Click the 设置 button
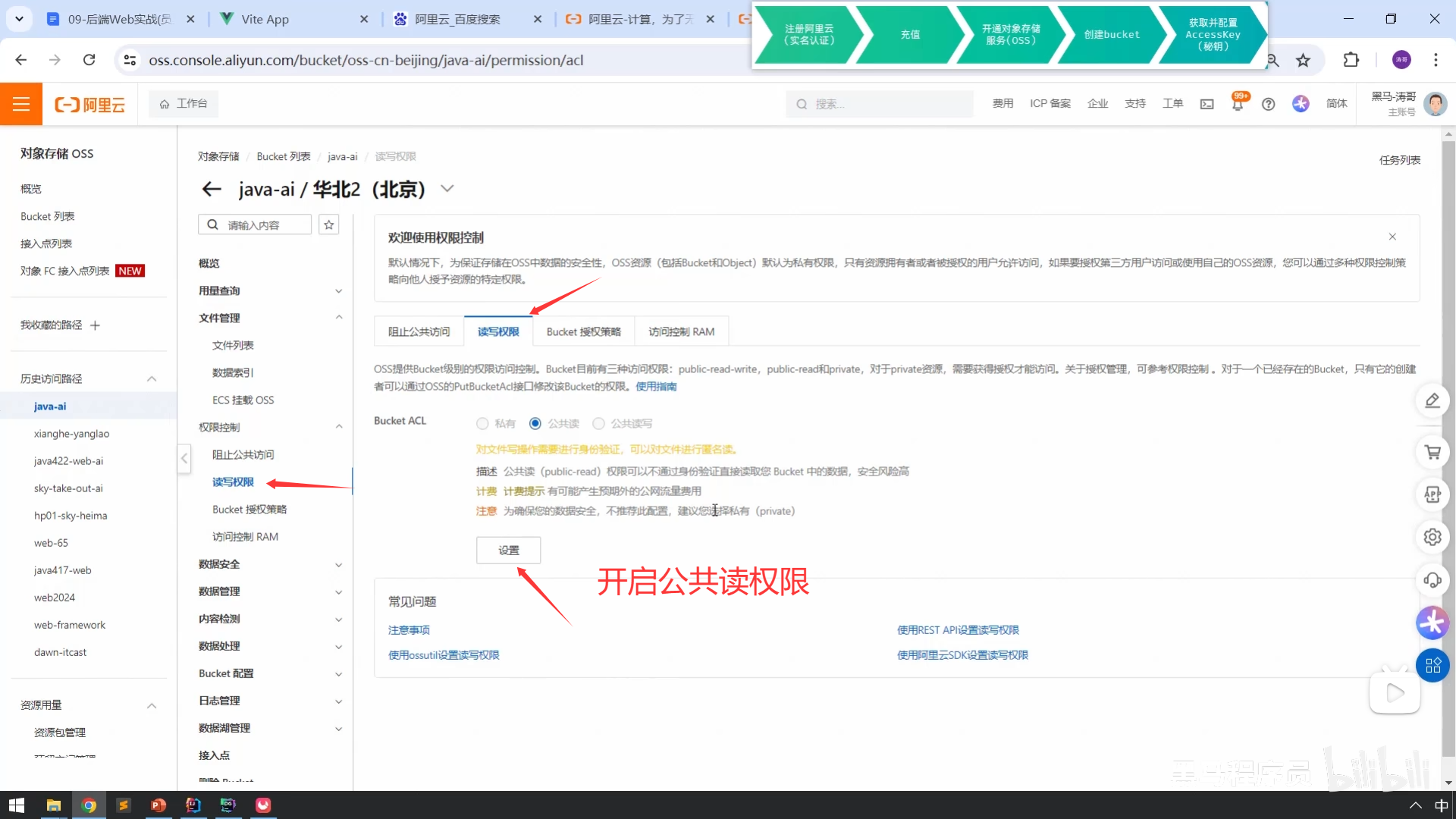1456x819 pixels. [508, 550]
